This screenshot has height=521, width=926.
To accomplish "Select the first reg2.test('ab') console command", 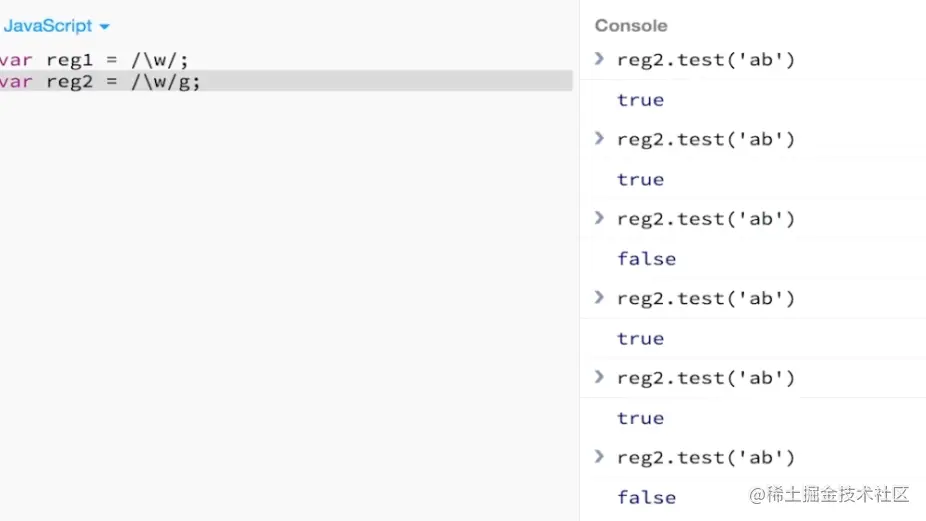I will tap(706, 60).
